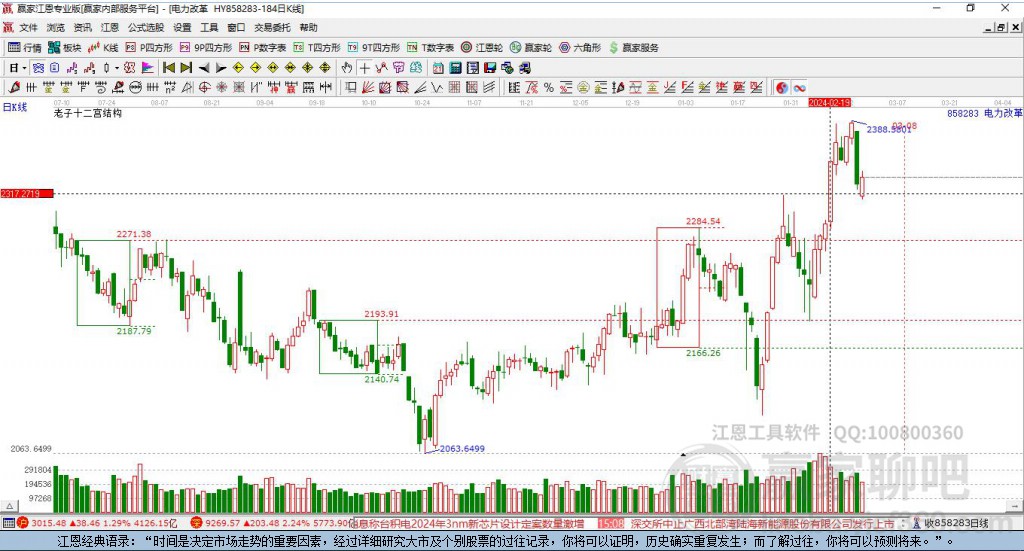Click the 2284.54 price annotation
The image size is (1024, 551).
pyautogui.click(x=703, y=221)
